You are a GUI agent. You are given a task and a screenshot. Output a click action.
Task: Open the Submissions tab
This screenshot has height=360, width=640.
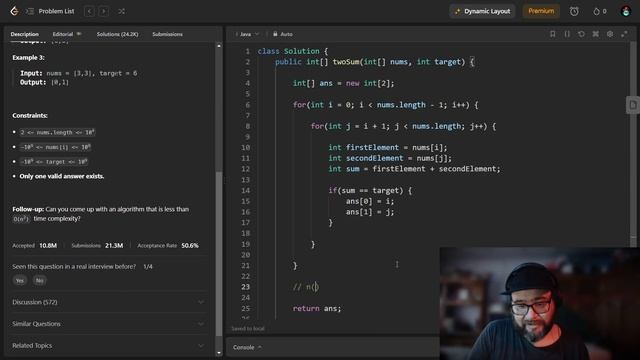167,34
